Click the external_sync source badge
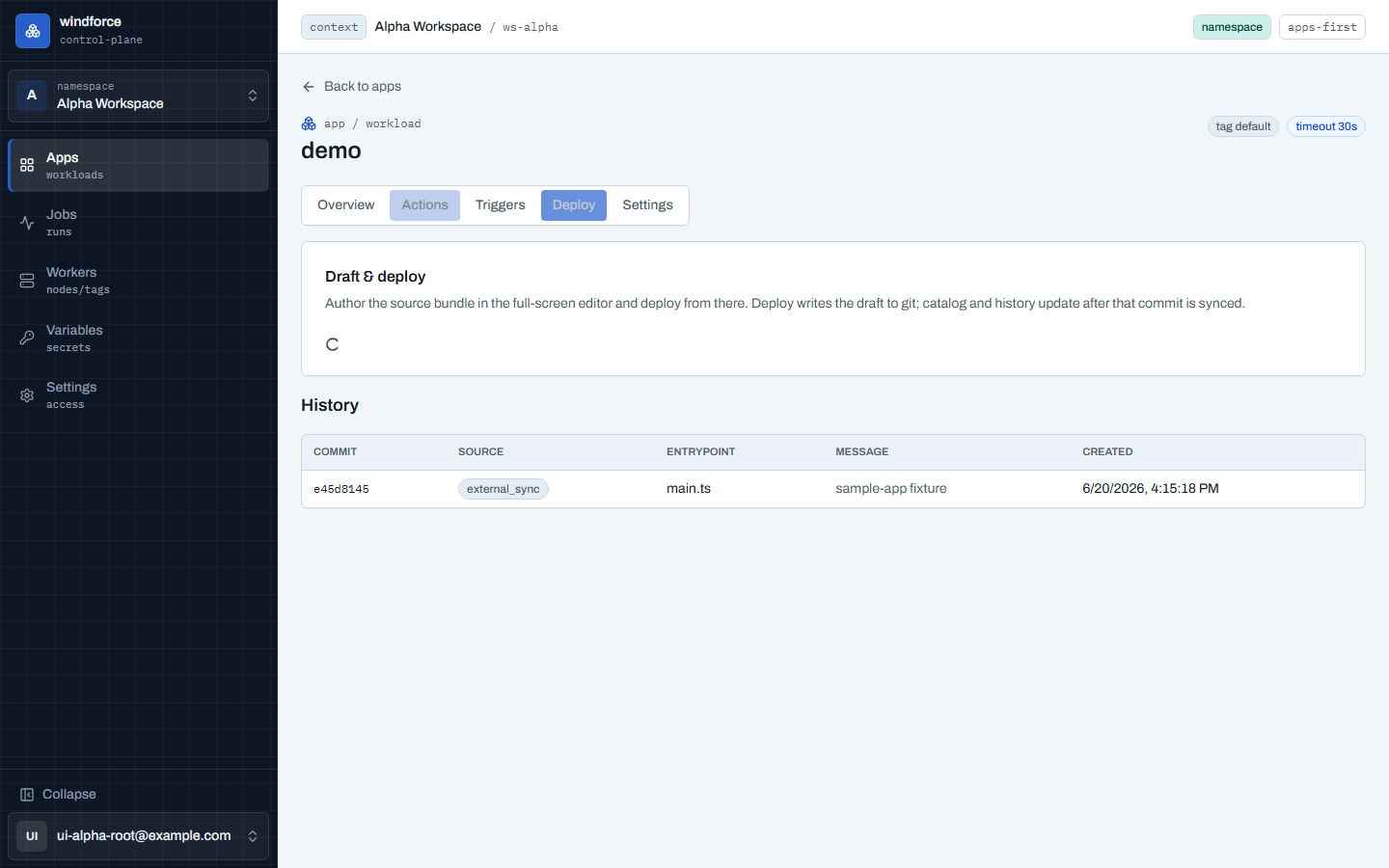 (504, 489)
